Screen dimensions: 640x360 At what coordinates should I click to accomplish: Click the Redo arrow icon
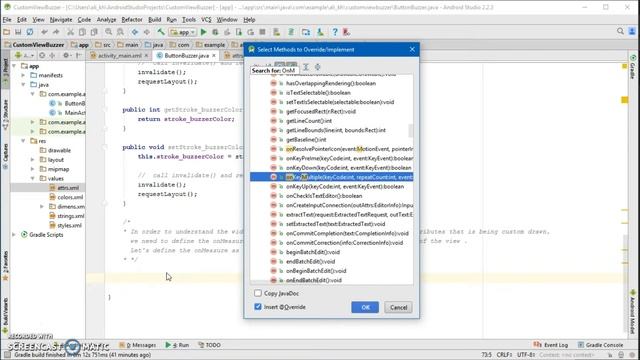point(56,32)
